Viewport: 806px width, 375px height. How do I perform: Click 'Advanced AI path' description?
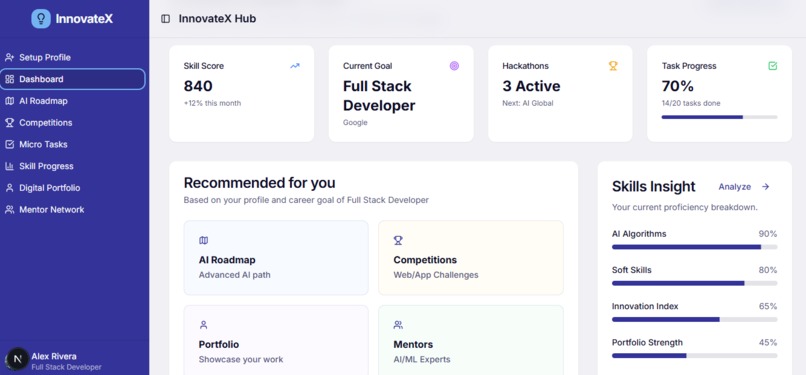pyautogui.click(x=234, y=275)
